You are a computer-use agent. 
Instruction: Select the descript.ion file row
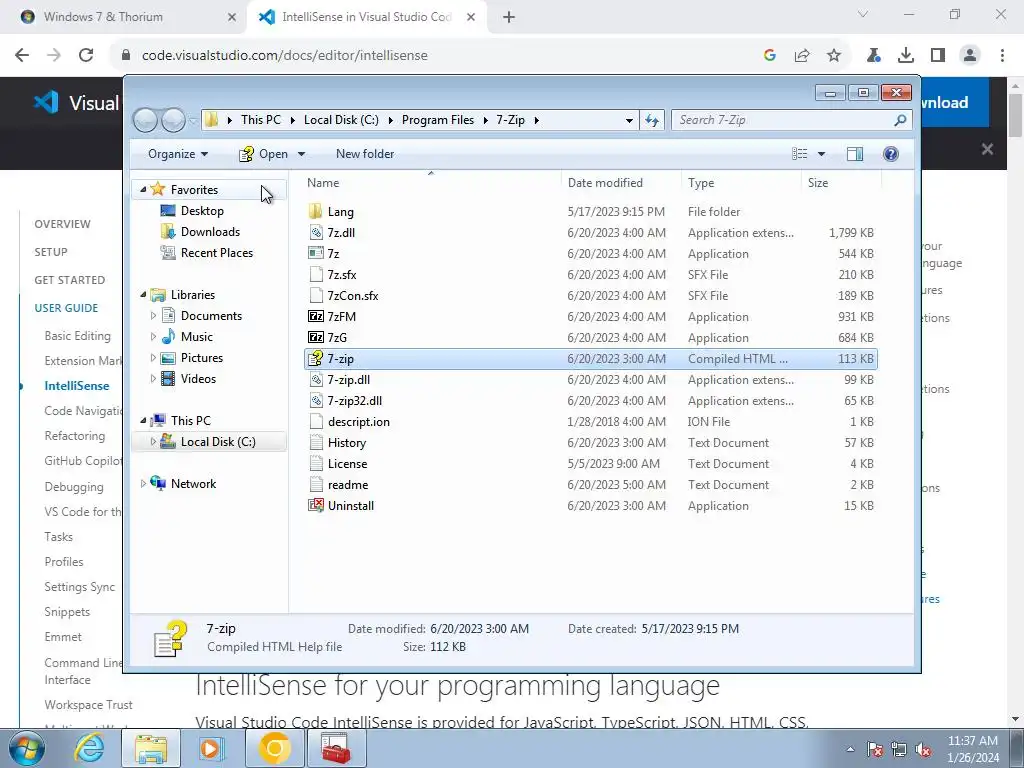click(590, 422)
